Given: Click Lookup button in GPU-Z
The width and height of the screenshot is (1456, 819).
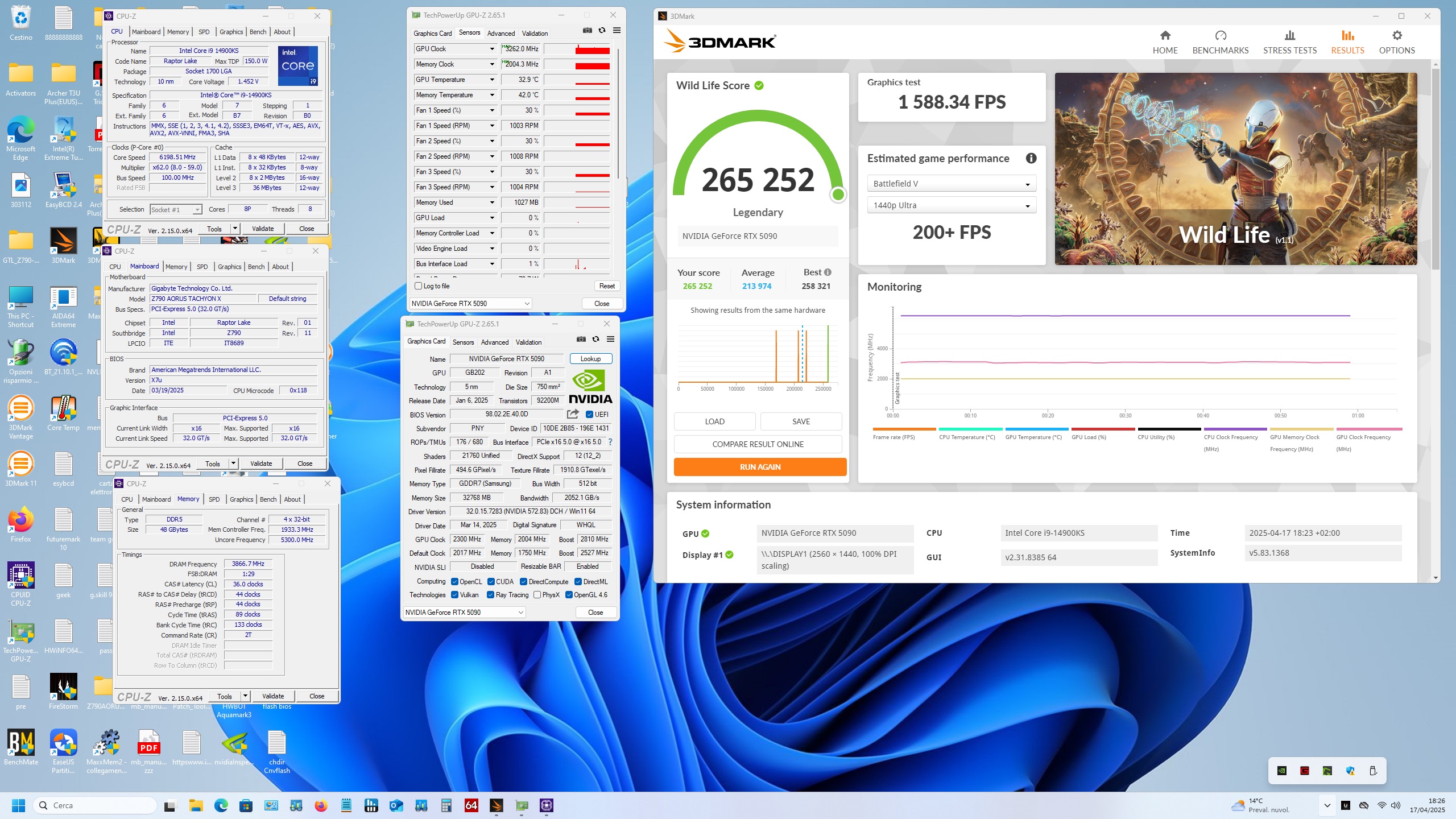Looking at the screenshot, I should coord(590,359).
